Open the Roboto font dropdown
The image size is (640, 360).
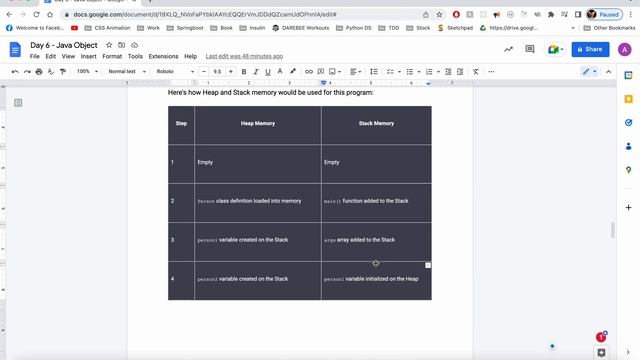pos(175,71)
